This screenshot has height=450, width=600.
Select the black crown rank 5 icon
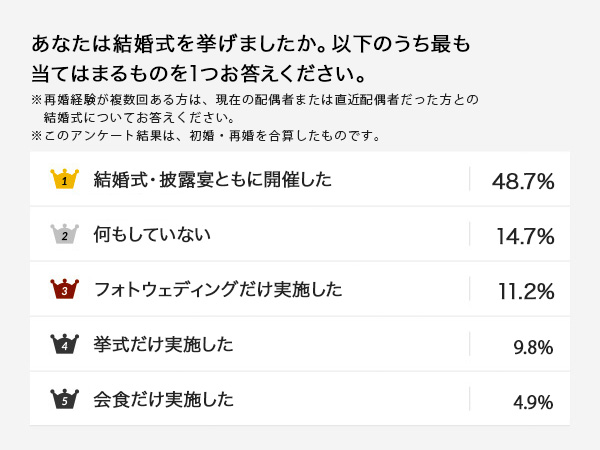(x=64, y=400)
